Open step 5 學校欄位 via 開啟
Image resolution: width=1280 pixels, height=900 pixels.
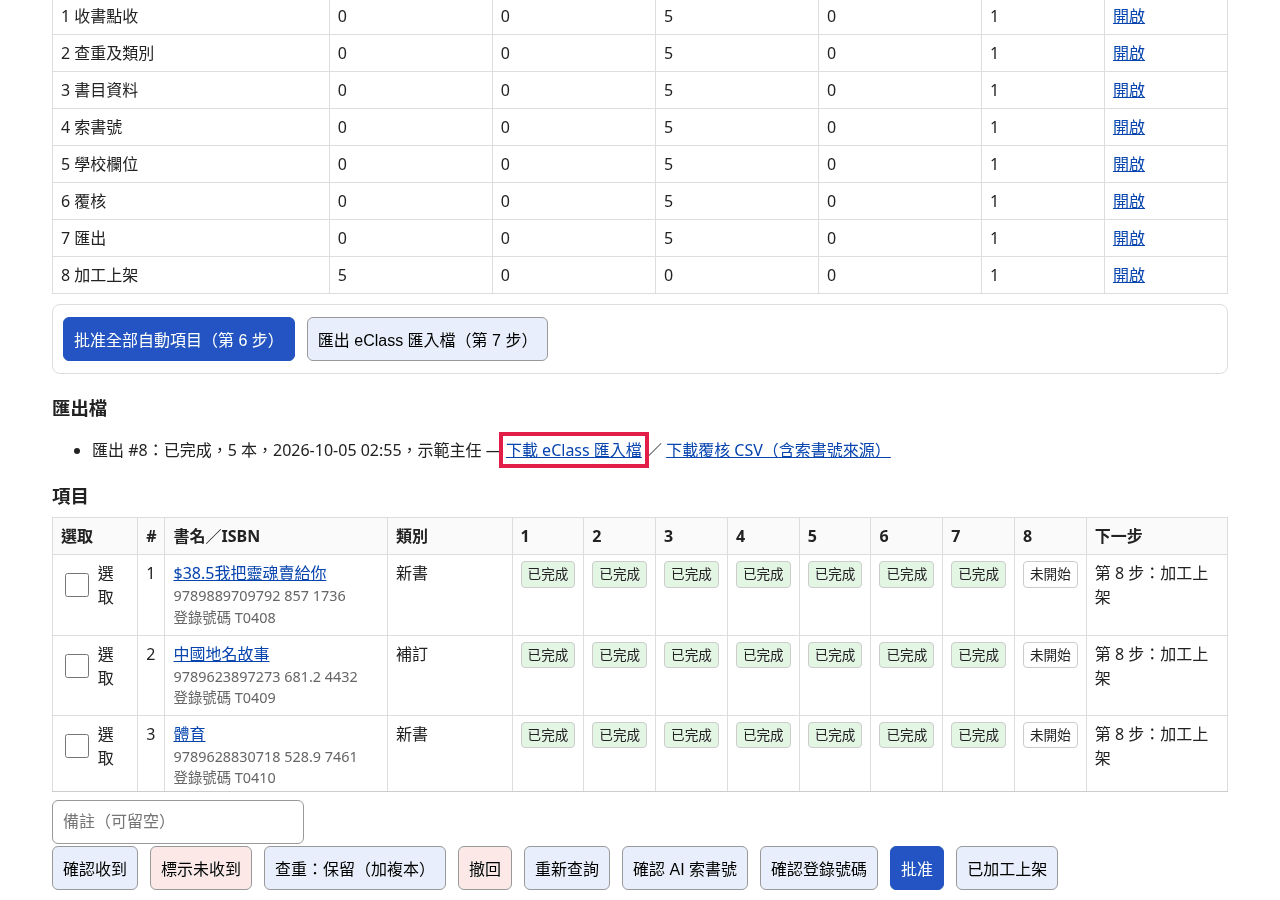1129,164
